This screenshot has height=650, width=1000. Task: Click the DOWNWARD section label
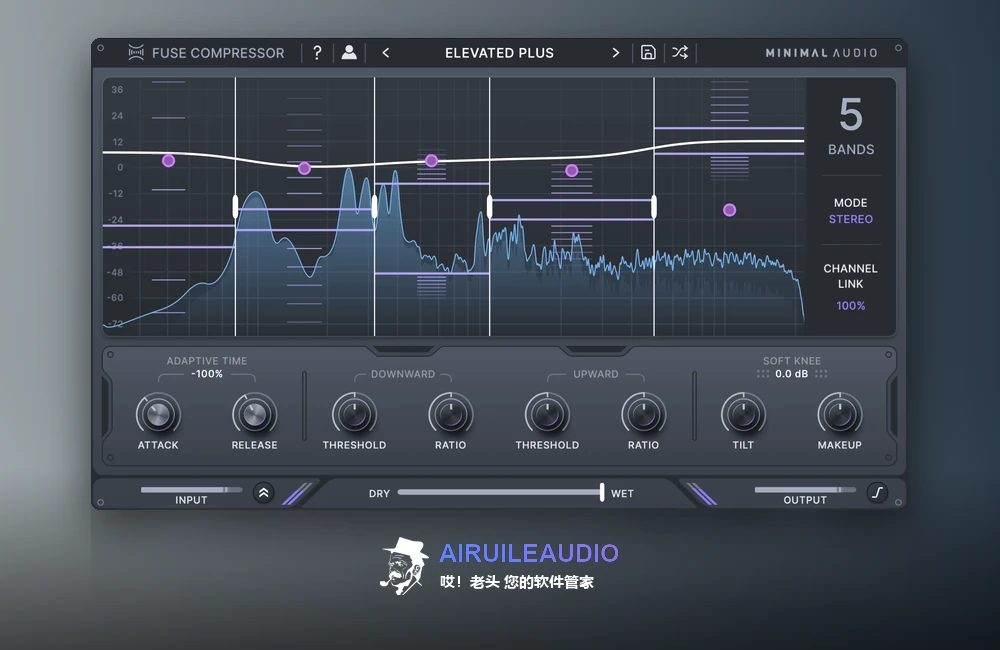click(x=403, y=374)
